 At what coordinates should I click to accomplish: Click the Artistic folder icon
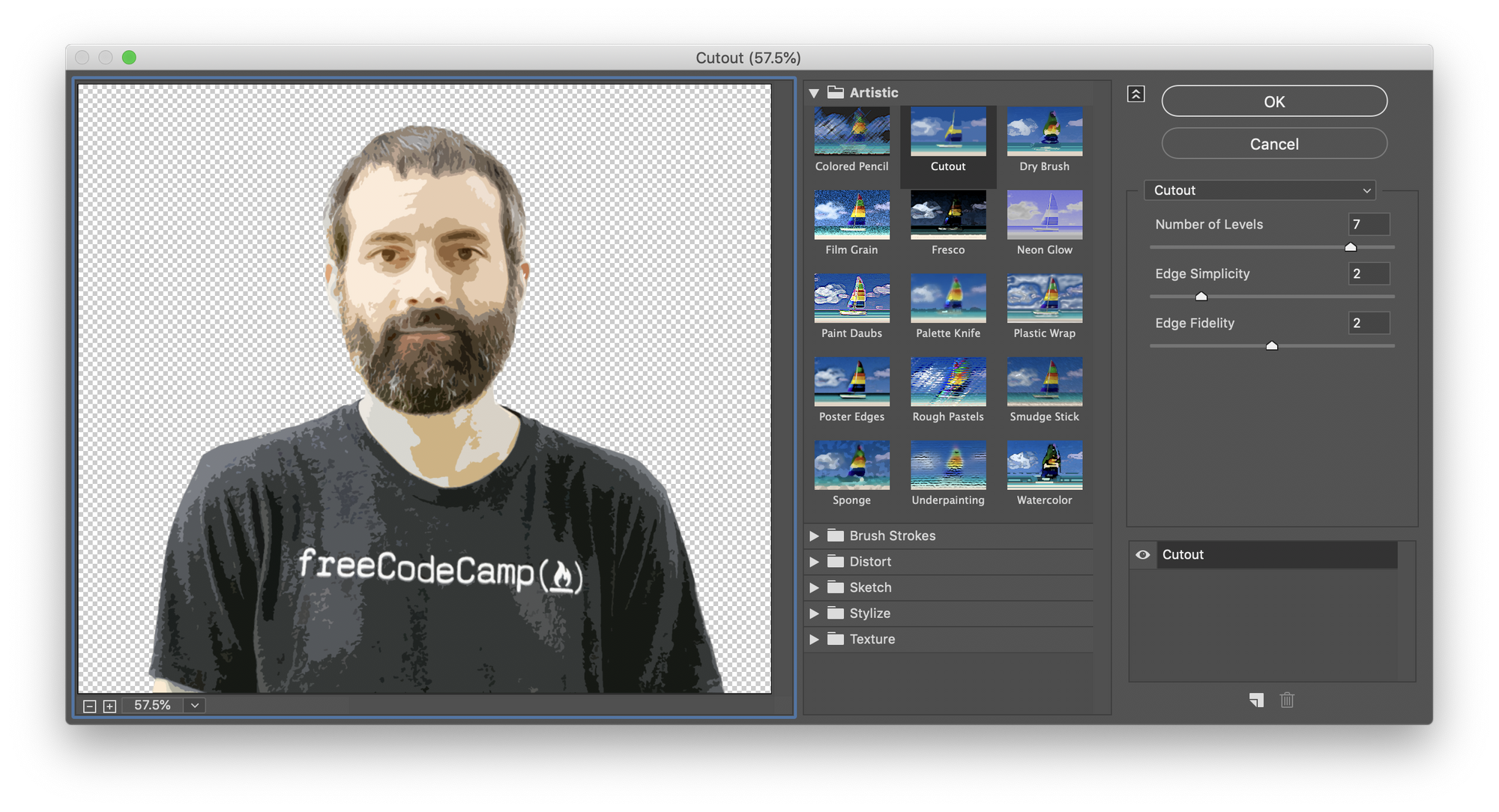tap(836, 92)
